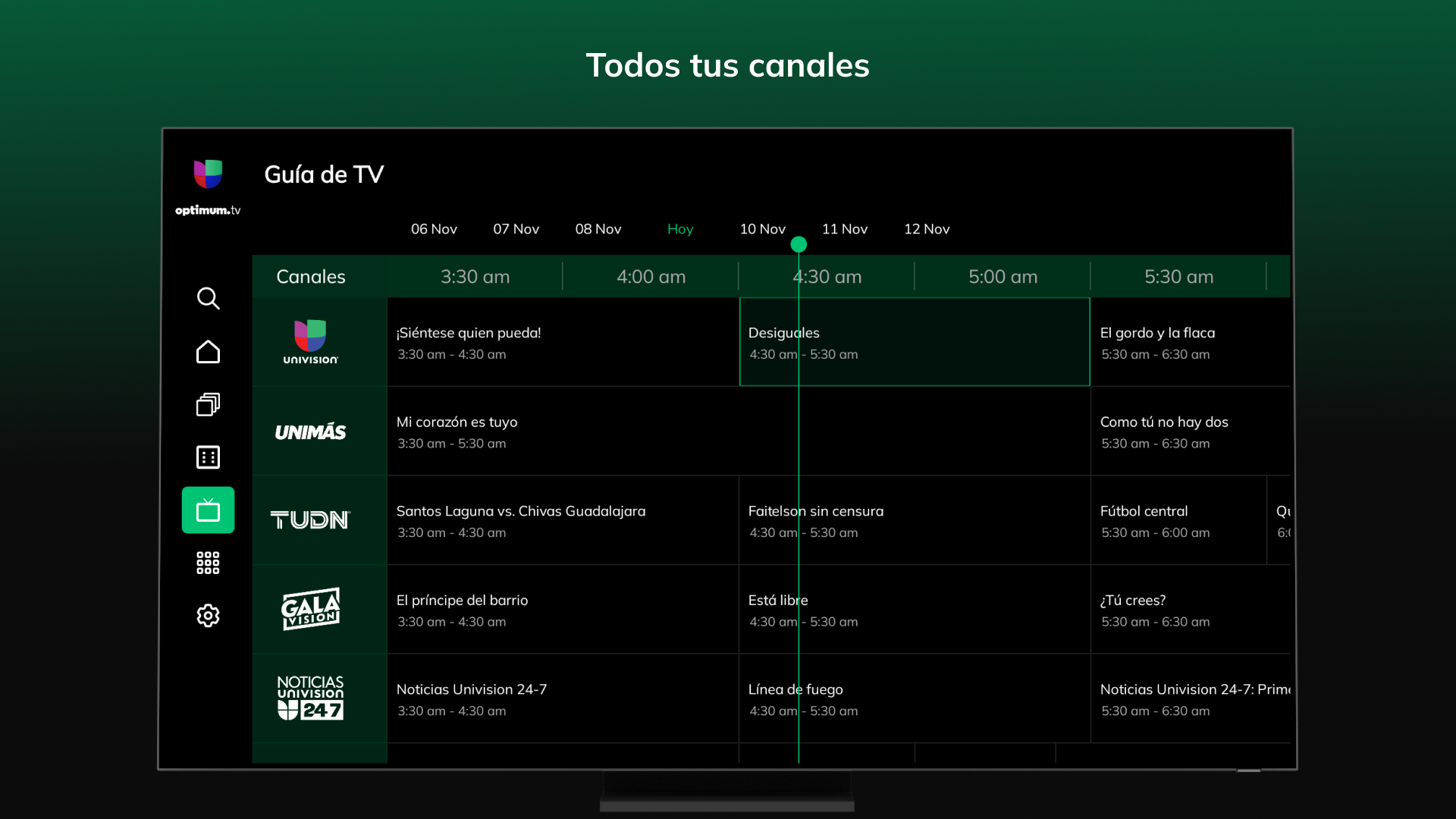Select the home icon on the sidebar
1456x819 pixels.
click(208, 351)
